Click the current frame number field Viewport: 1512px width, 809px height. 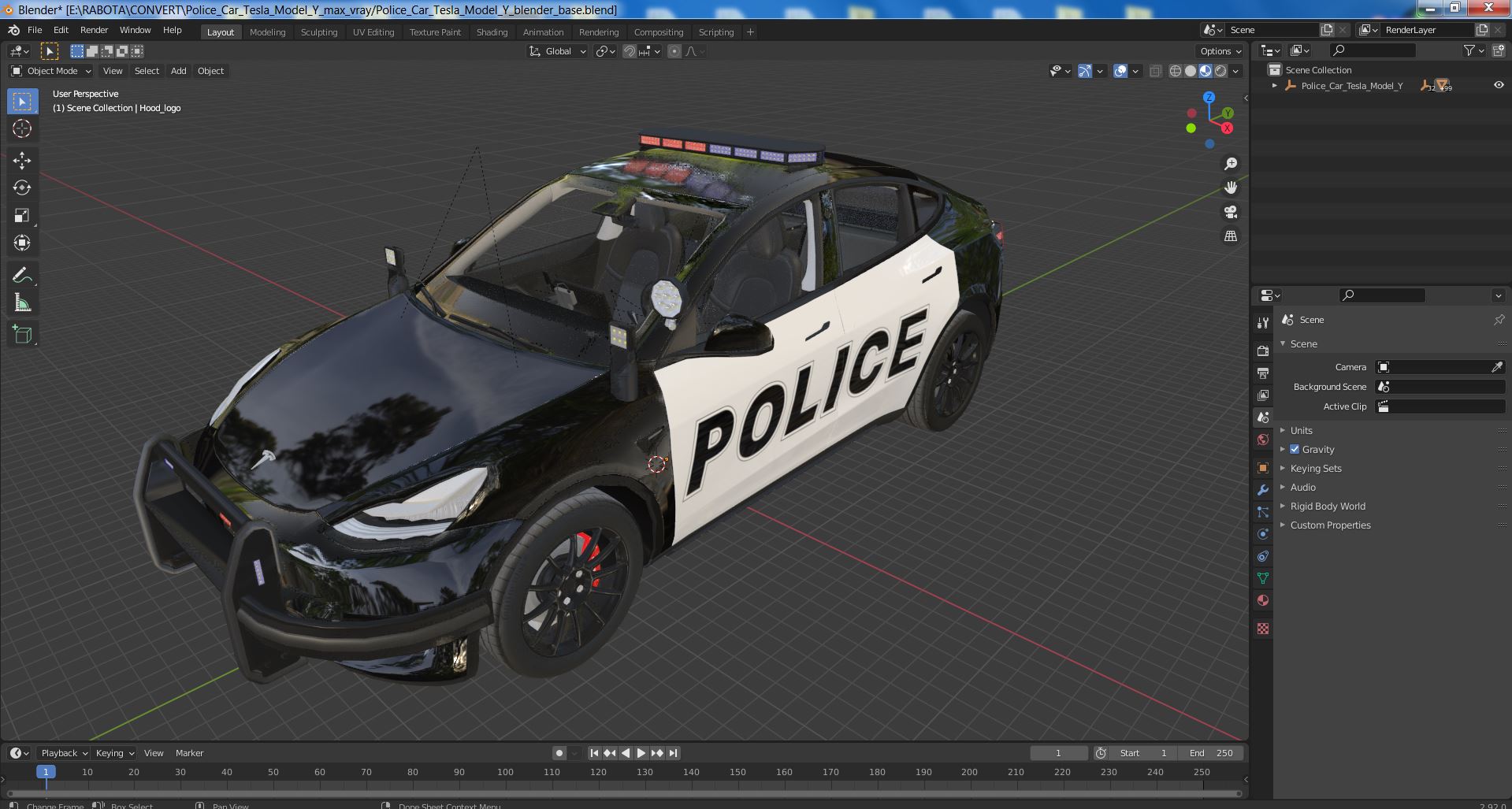tap(1058, 753)
